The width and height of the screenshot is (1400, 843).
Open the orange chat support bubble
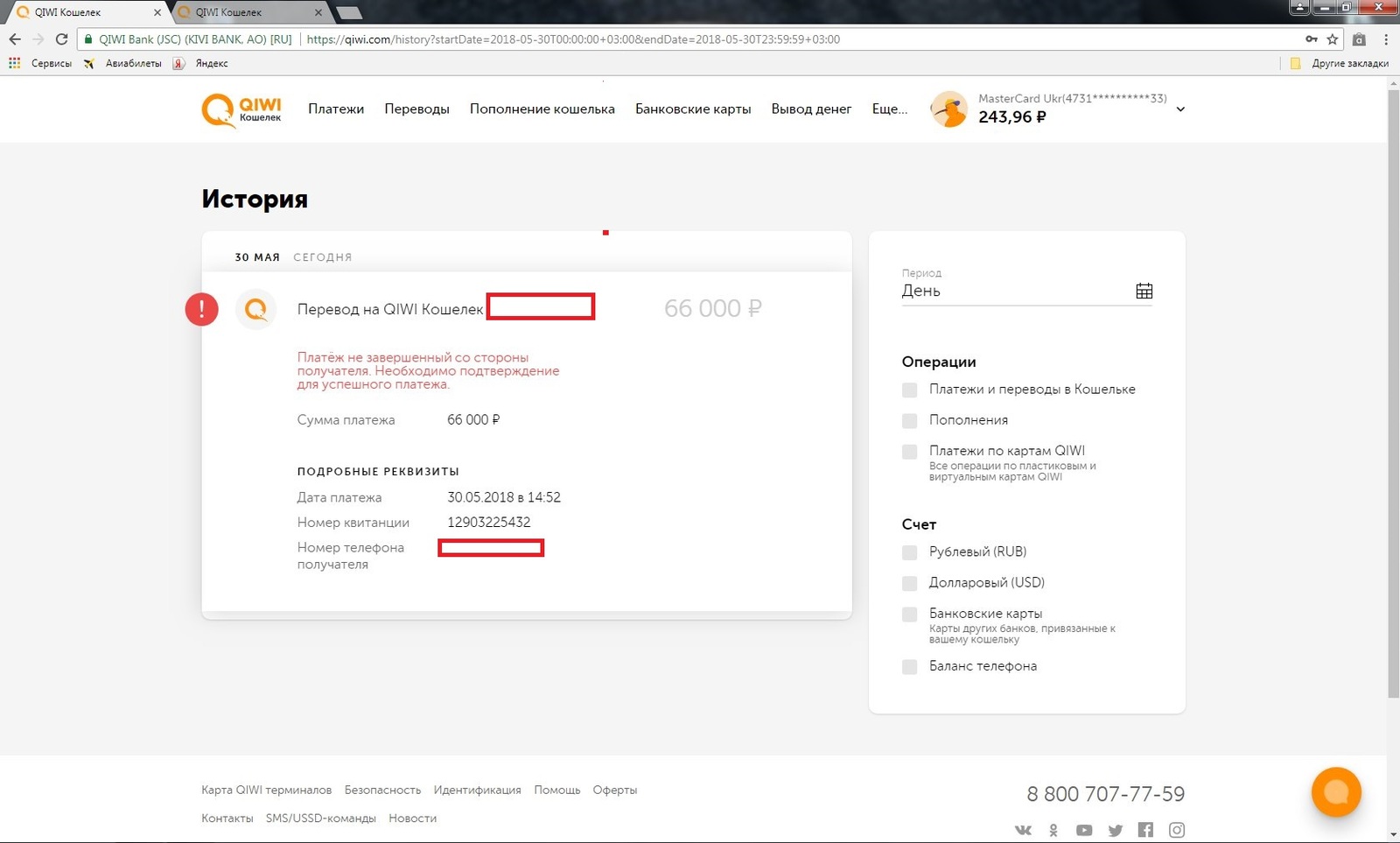(1336, 792)
